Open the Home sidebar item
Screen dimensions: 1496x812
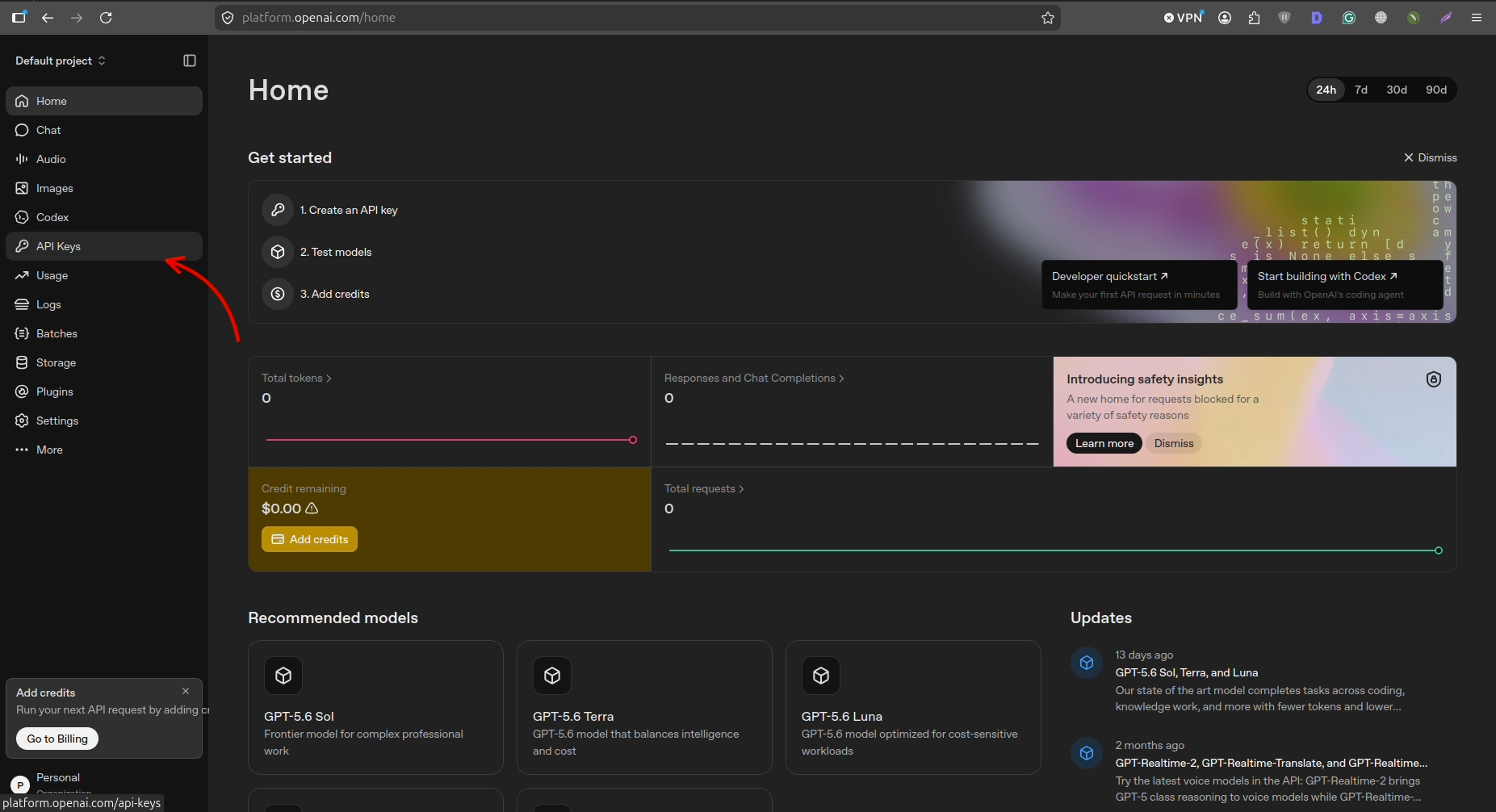pyautogui.click(x=103, y=101)
